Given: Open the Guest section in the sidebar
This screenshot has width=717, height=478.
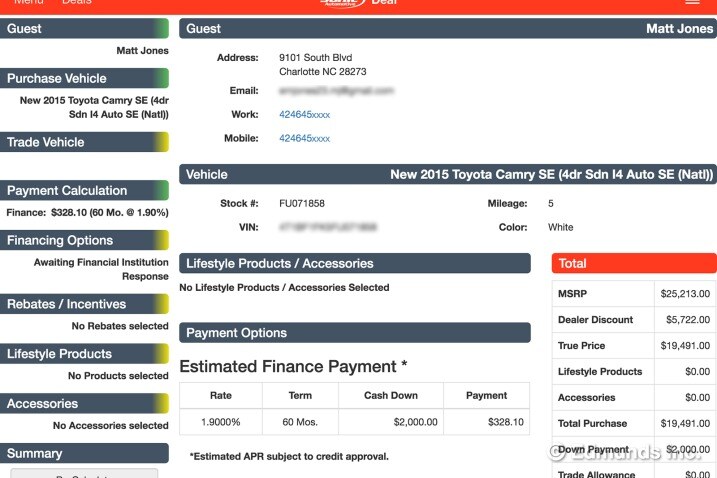Looking at the screenshot, I should [84, 28].
